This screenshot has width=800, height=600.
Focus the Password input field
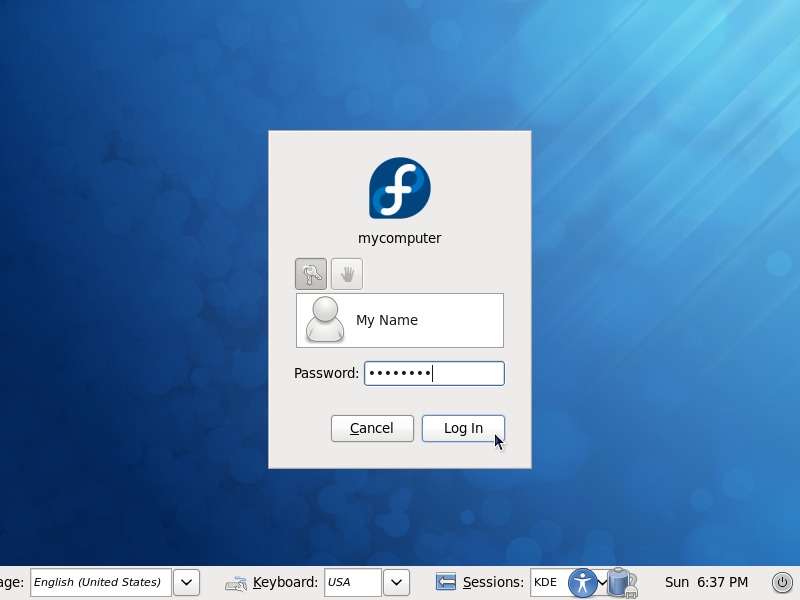[x=434, y=373]
